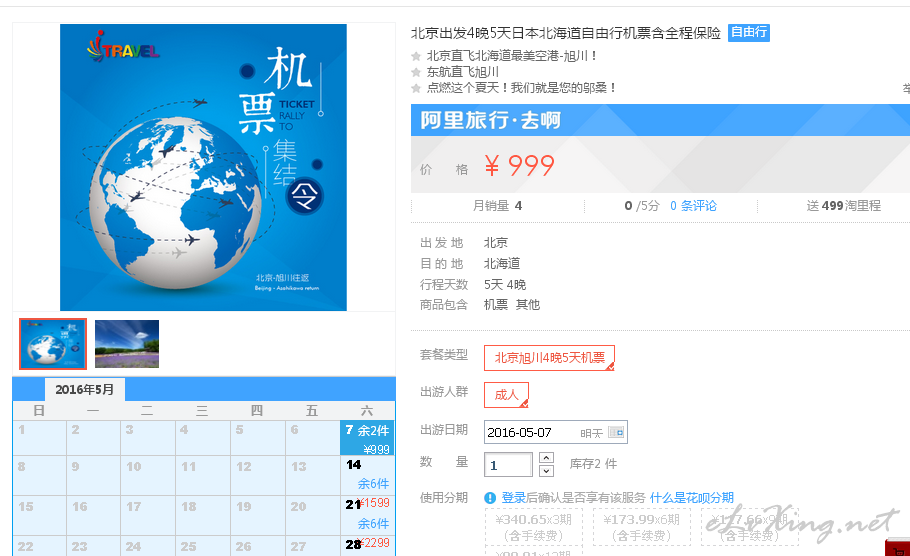Click the 自由行 tag
This screenshot has width=910, height=556.
coord(749,32)
